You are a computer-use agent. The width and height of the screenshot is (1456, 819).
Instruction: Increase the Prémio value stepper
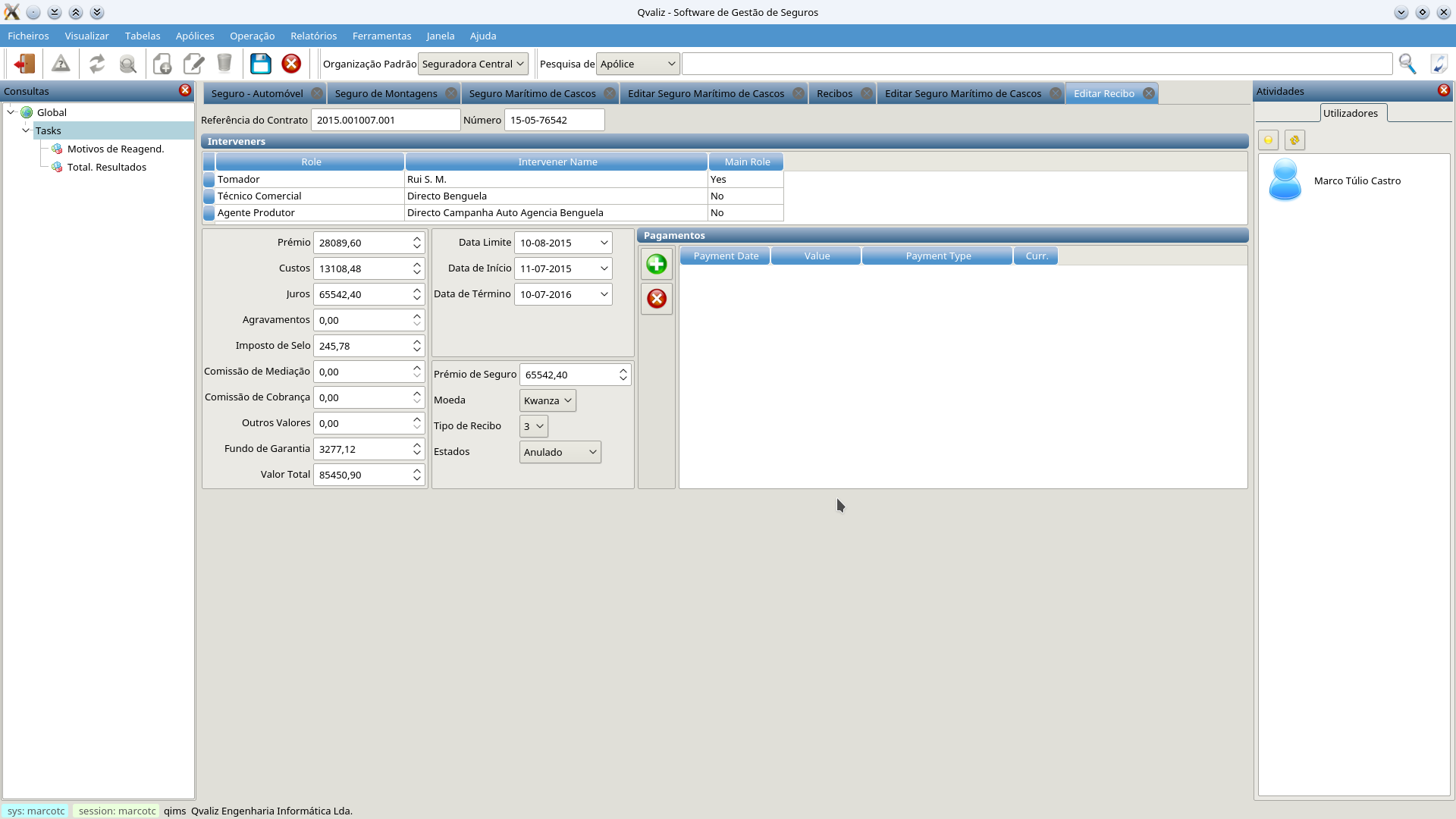click(x=417, y=239)
